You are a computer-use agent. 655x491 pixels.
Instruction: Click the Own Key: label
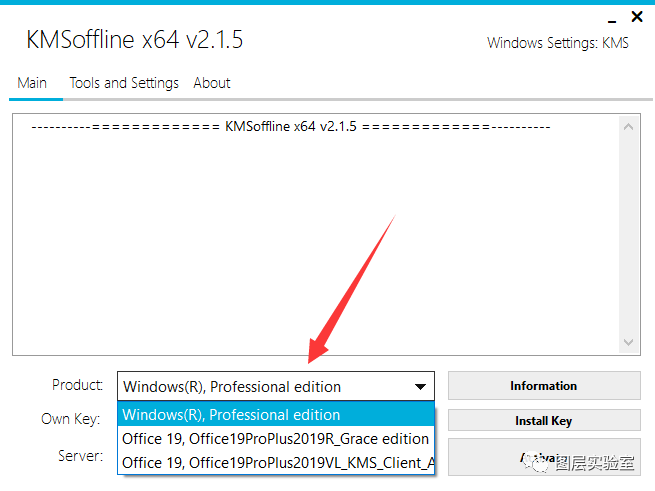click(71, 419)
